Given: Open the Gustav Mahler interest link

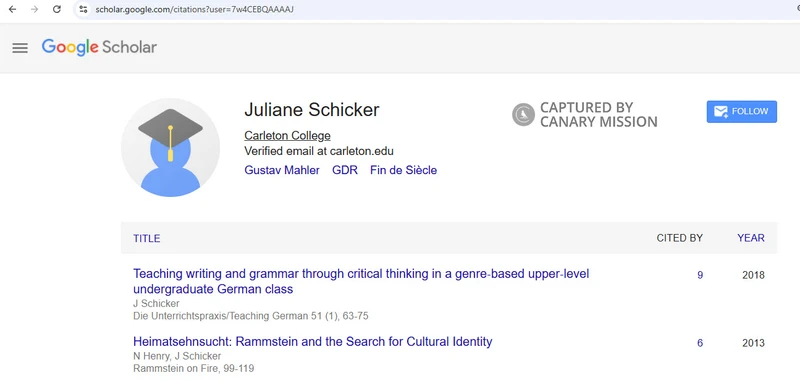Looking at the screenshot, I should coord(282,170).
